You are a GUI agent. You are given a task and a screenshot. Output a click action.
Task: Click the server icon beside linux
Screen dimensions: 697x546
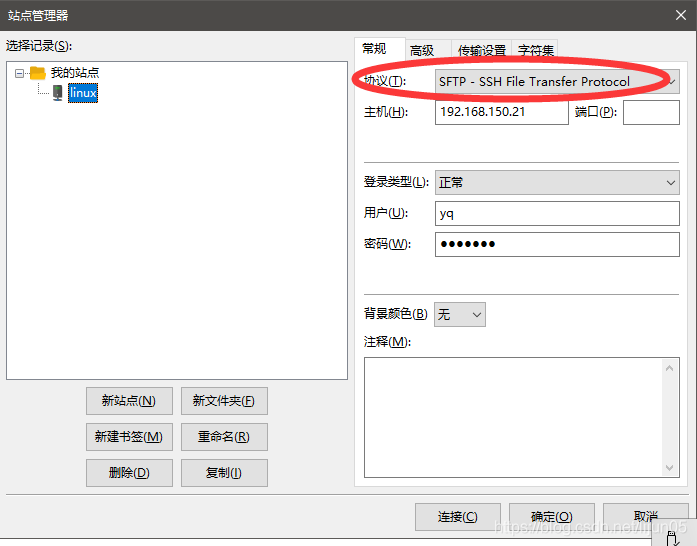58,93
